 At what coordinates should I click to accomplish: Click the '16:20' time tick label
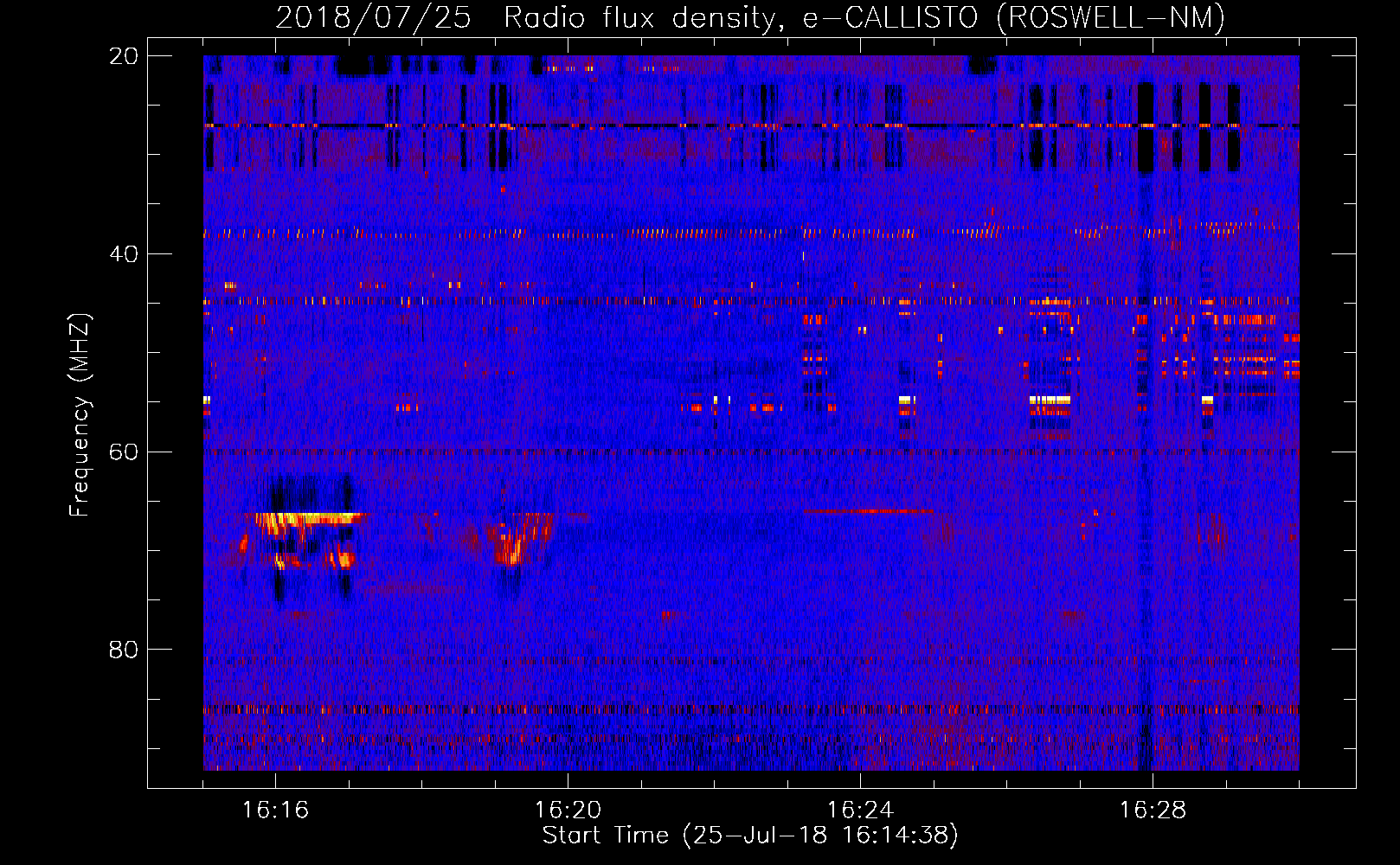568,811
